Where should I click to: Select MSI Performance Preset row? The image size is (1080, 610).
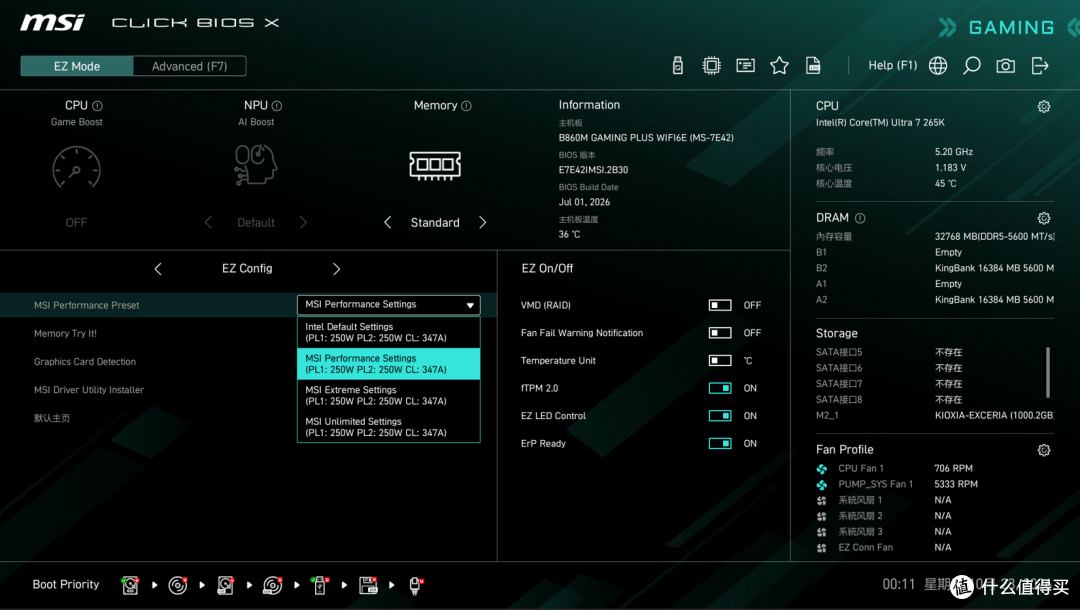[x=249, y=305]
